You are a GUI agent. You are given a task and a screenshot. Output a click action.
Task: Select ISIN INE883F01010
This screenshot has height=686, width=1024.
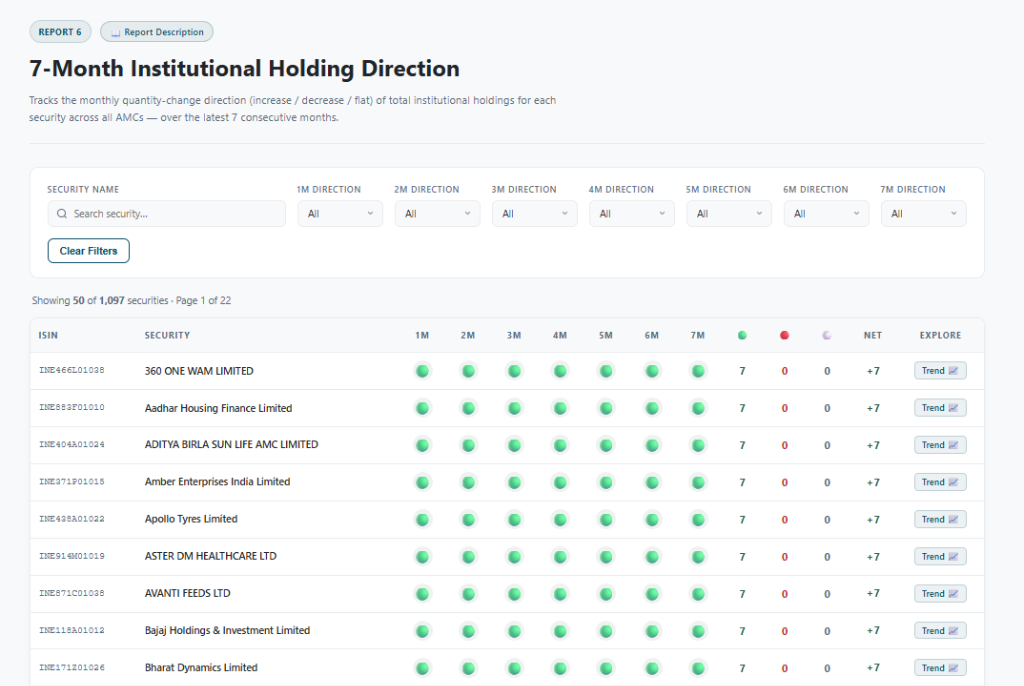point(72,408)
